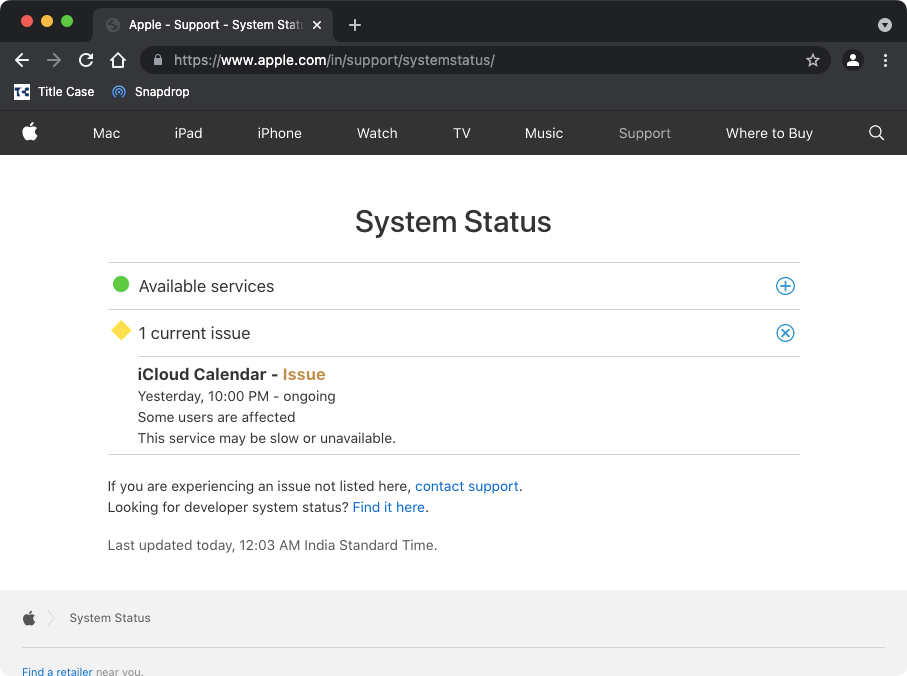The width and height of the screenshot is (907, 676).
Task: Select the Apple Support System Status tab
Action: 213,25
